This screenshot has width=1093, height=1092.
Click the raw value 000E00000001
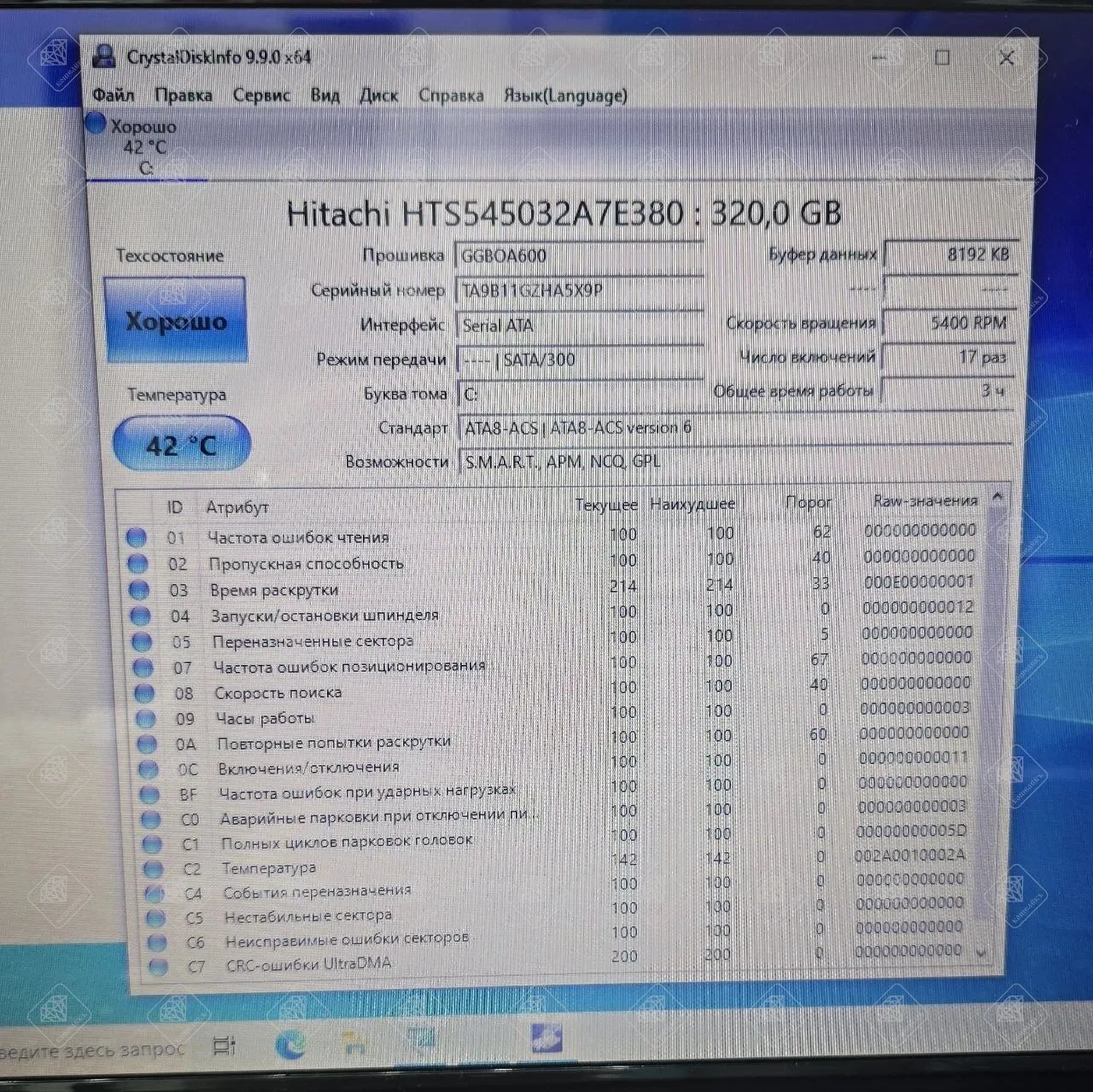click(x=919, y=581)
